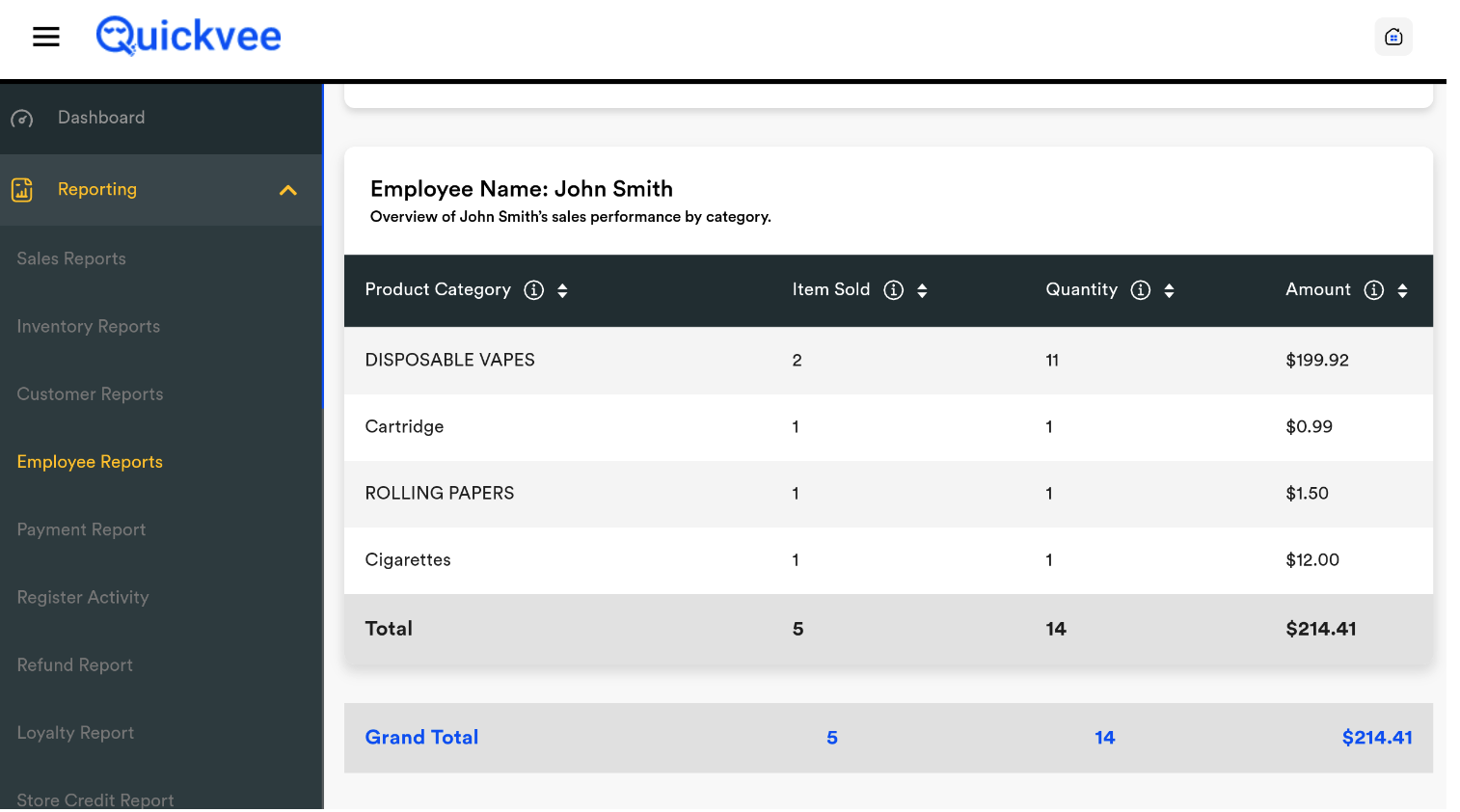Click info icon beside Quantity

tap(1140, 290)
